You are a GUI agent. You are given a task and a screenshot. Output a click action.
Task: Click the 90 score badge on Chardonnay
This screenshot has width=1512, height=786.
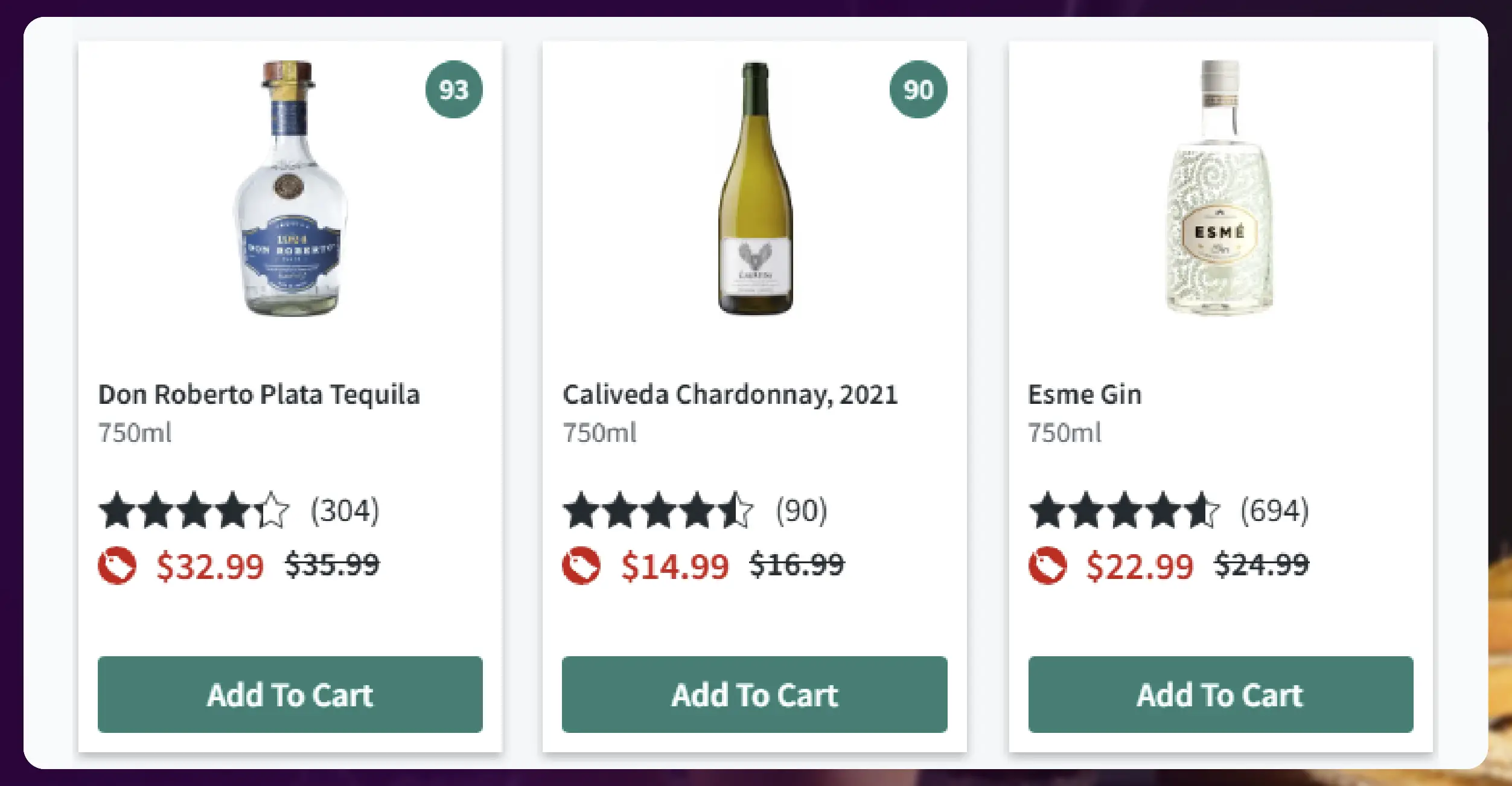918,89
